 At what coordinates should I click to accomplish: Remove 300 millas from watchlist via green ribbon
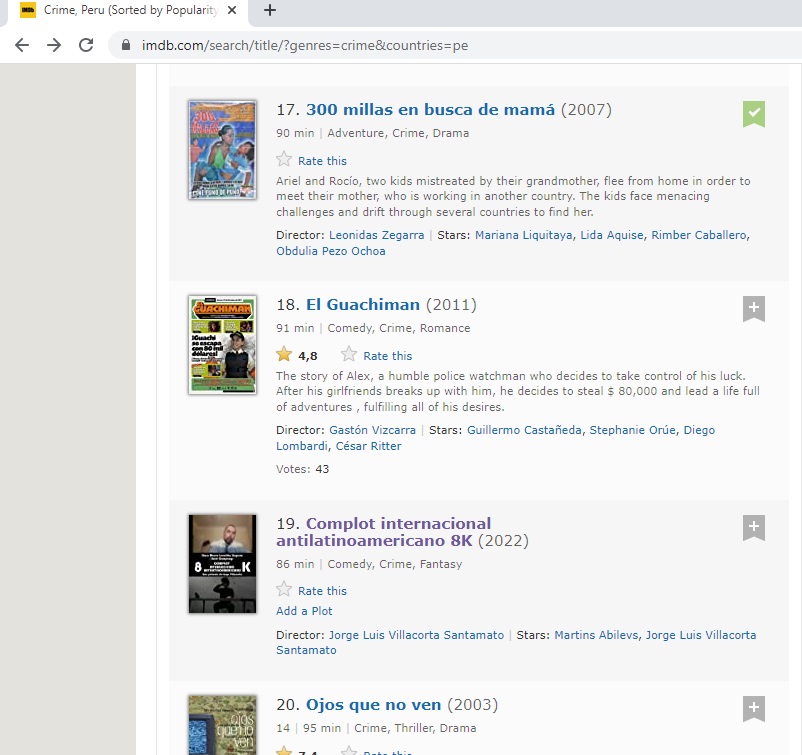click(753, 114)
